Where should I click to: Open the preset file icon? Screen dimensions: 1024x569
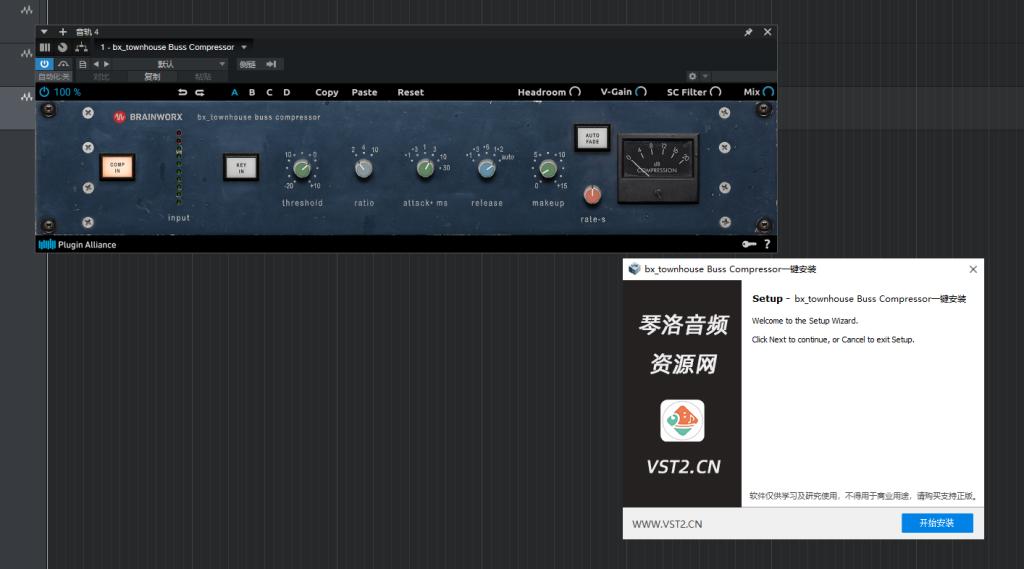(82, 64)
